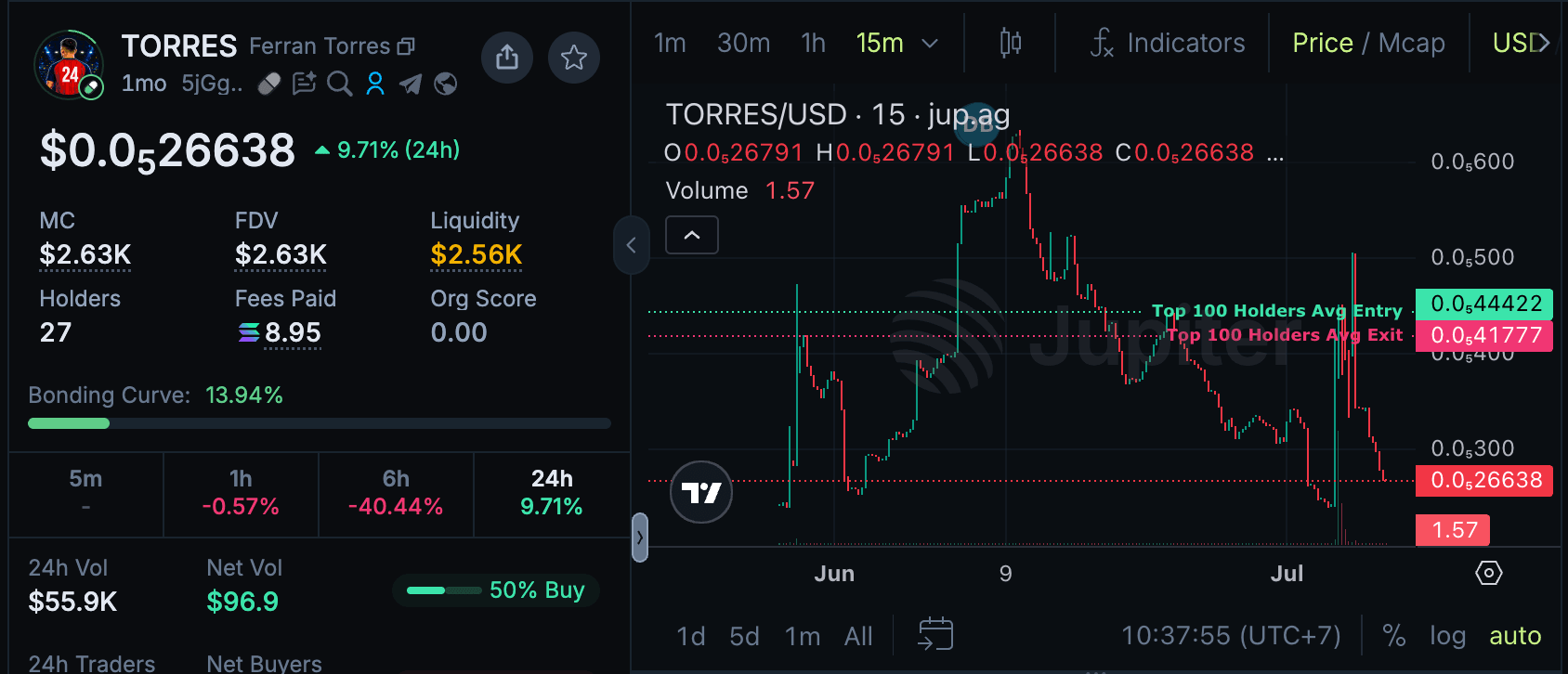1568x674 pixels.
Task: Toggle percent scale on chart
Action: 1393,636
